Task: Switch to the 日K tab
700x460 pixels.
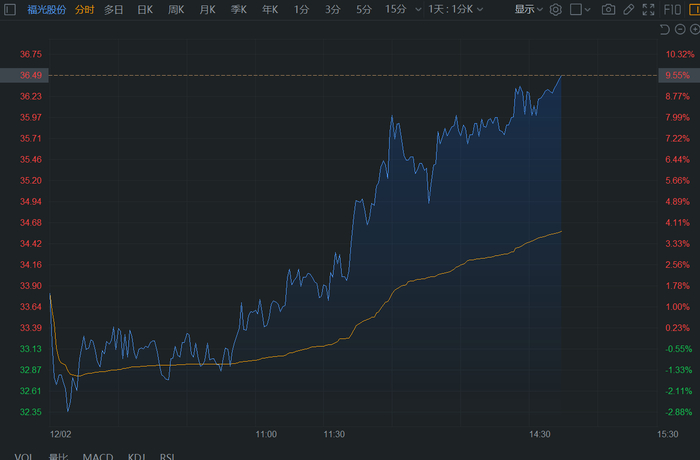Action: tap(144, 9)
